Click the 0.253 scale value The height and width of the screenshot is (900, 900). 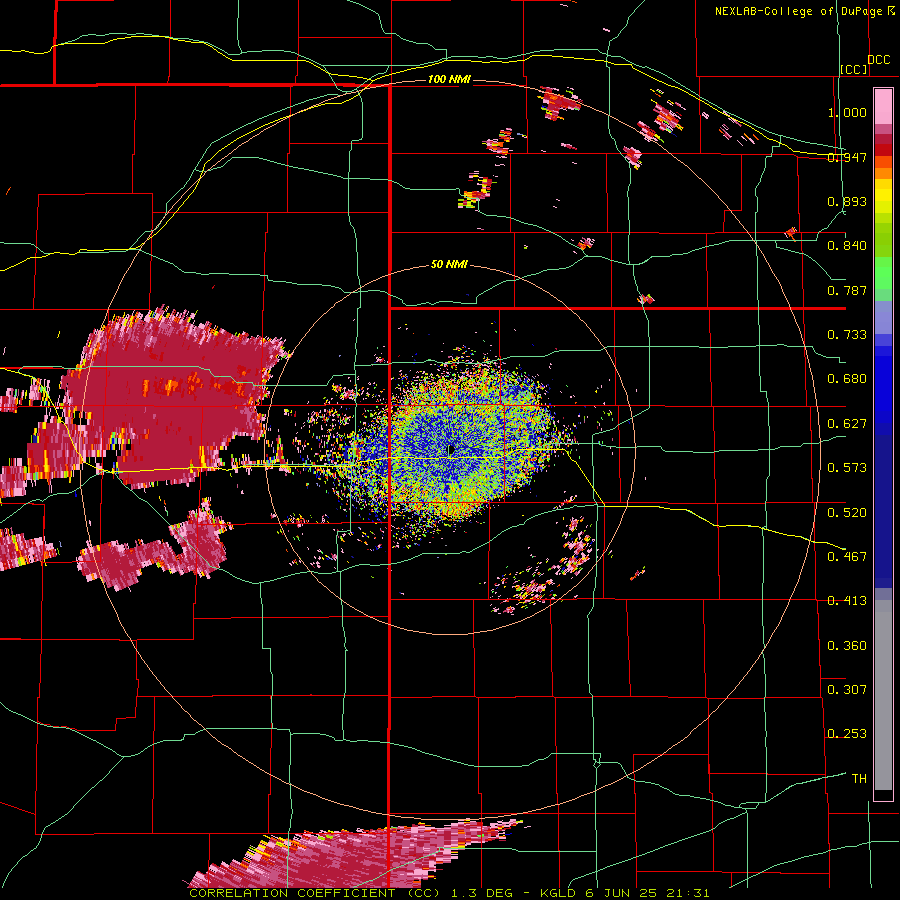click(x=847, y=734)
